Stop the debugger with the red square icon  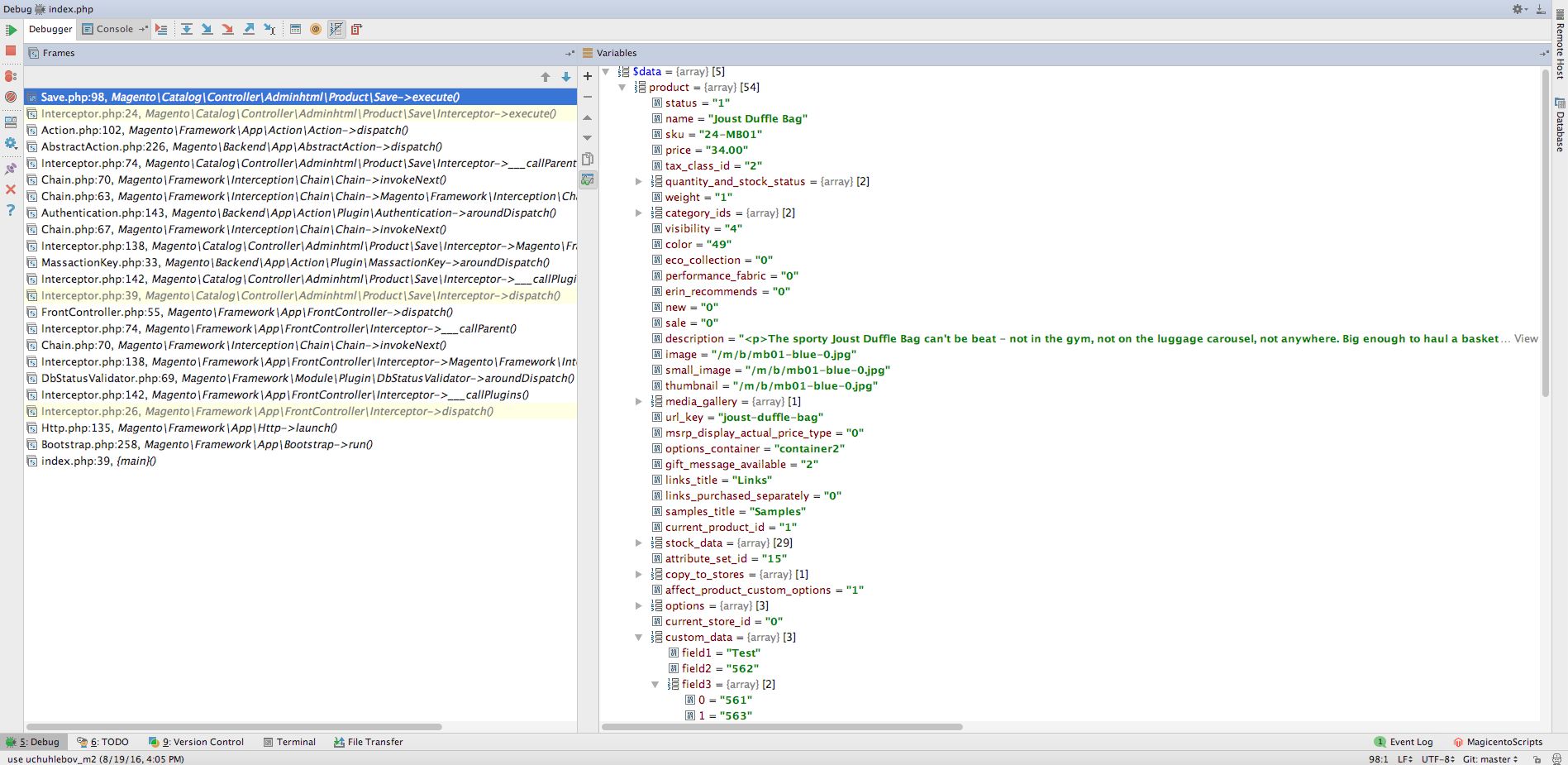coord(10,51)
